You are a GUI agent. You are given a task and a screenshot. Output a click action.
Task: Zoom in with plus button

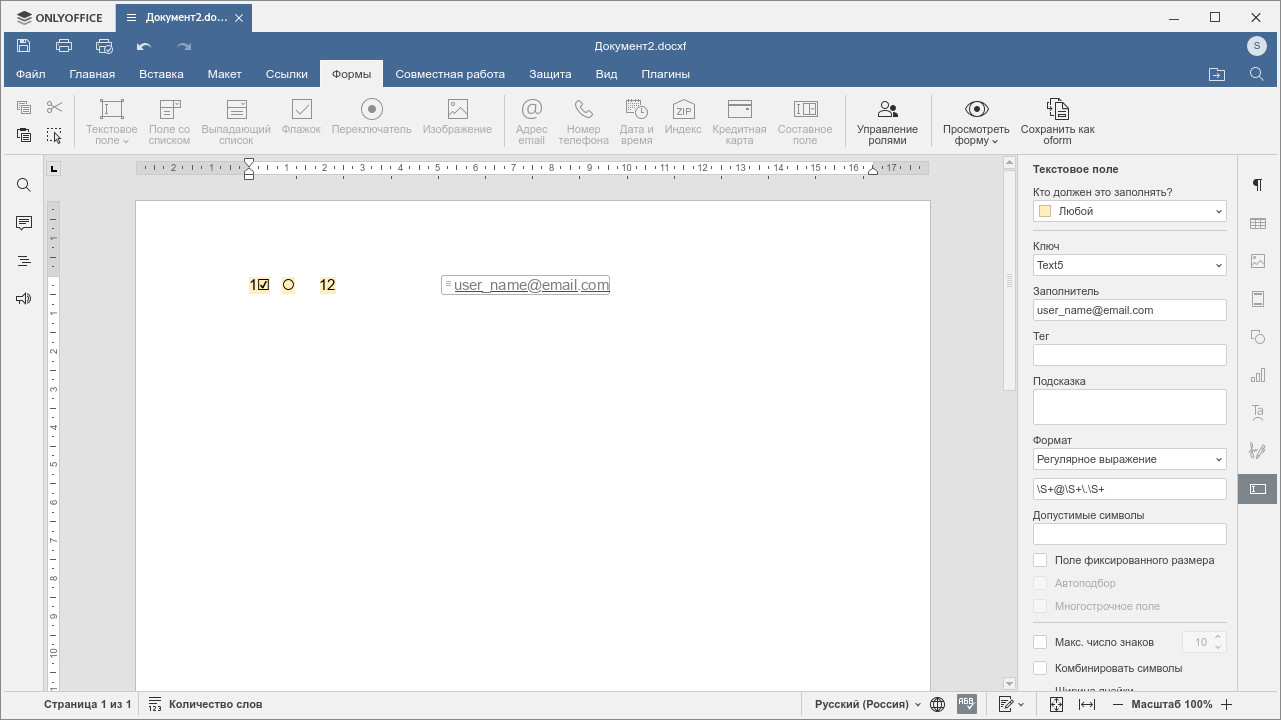point(1226,704)
